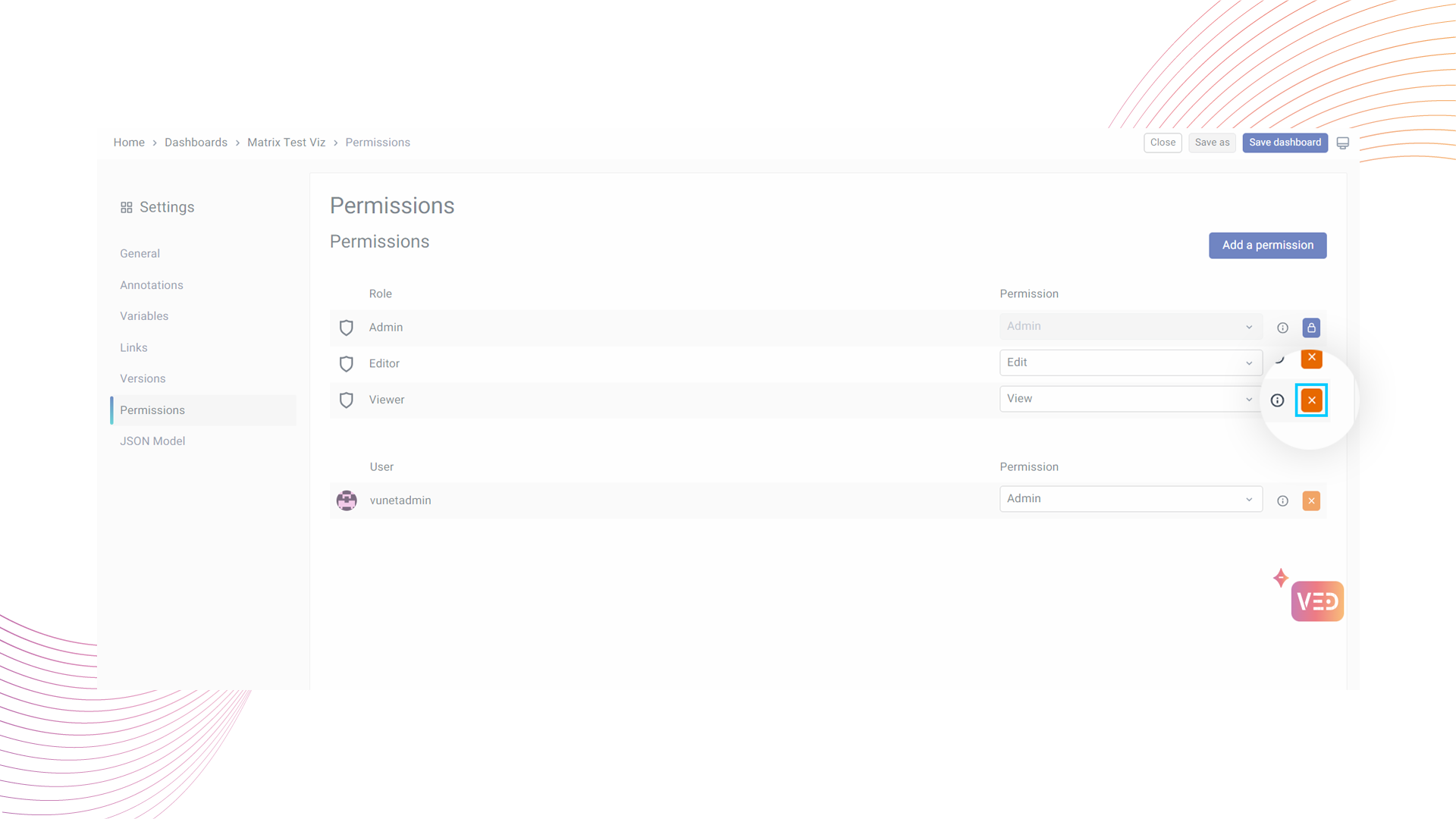
Task: Click the Save as button
Action: tap(1212, 143)
